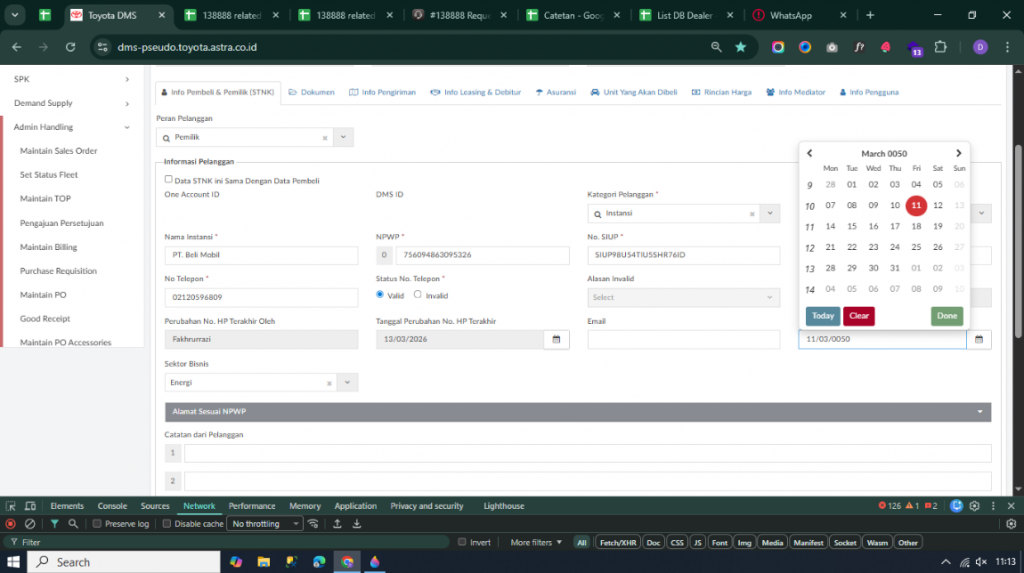Reload the page from browser toolbar
This screenshot has width=1024, height=573.
click(x=70, y=47)
